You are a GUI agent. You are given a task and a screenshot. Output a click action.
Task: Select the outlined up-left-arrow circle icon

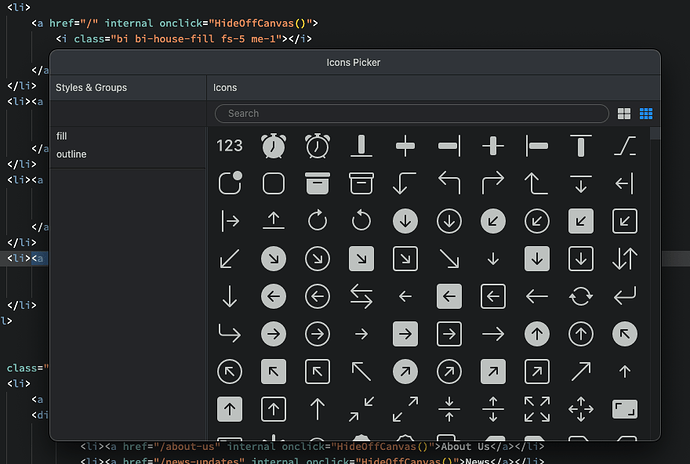pyautogui.click(x=230, y=372)
